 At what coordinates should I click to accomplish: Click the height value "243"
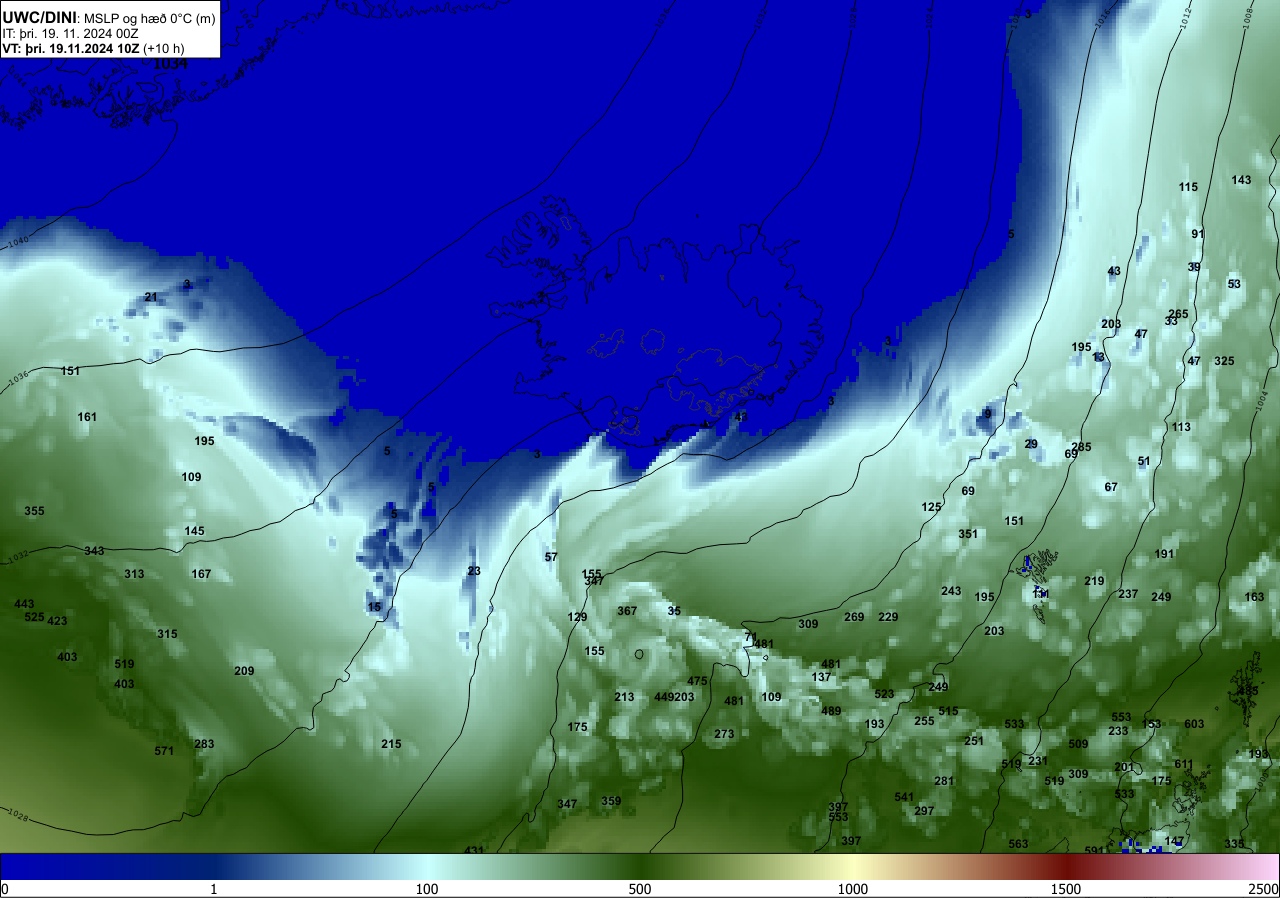point(951,591)
